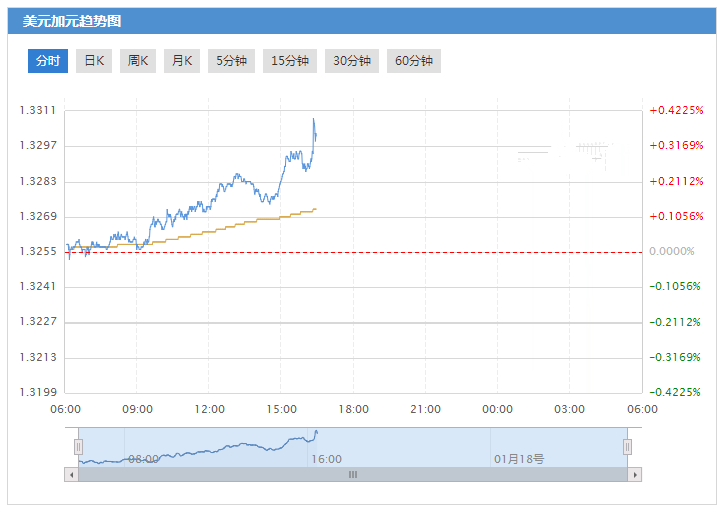This screenshot has height=510, width=723.
Task: Click the red dashed baseline at 0.0000%
Action: pyautogui.click(x=400, y=252)
